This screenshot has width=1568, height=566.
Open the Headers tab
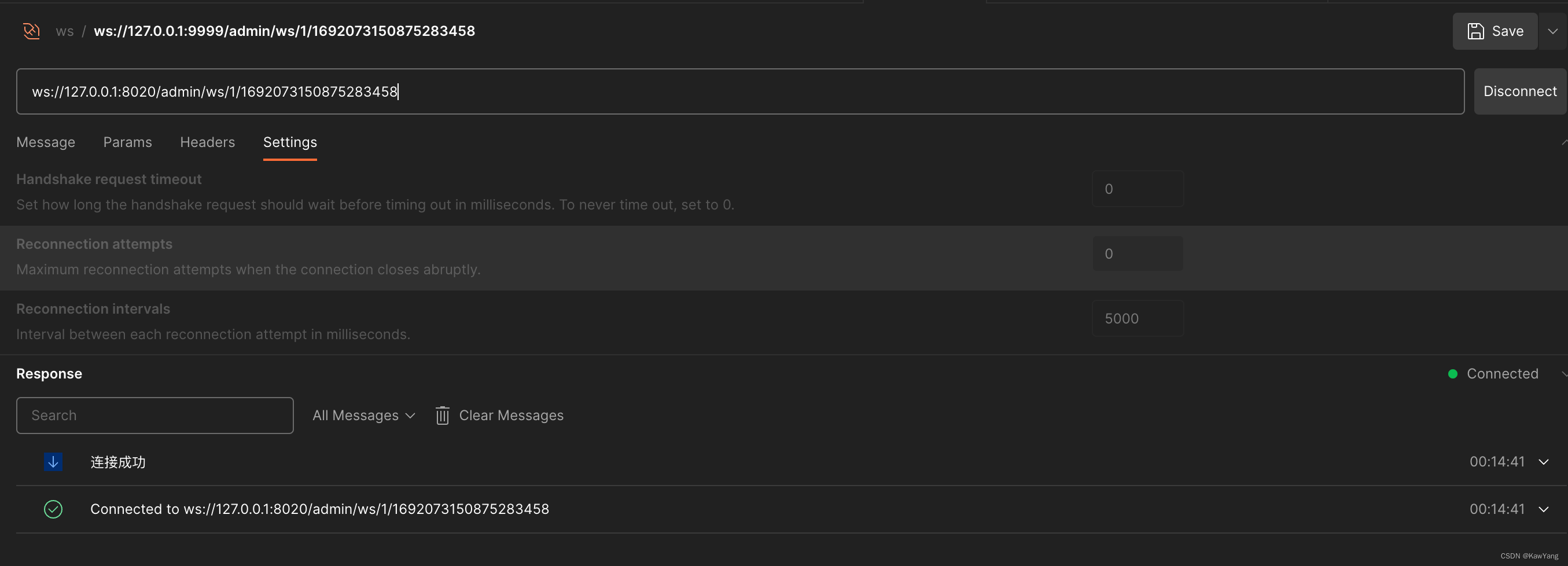click(207, 142)
